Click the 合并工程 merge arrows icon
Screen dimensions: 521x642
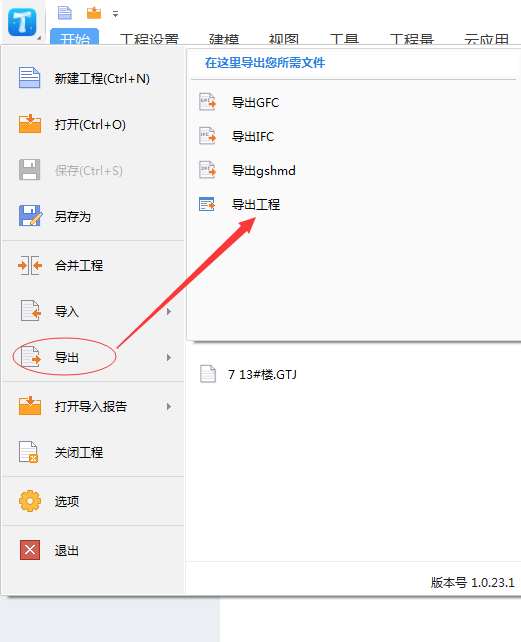tap(30, 265)
